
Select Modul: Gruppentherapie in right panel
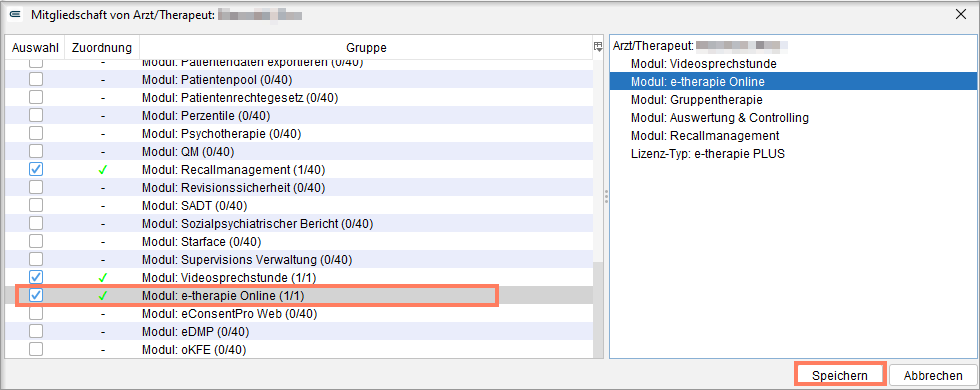click(x=696, y=99)
